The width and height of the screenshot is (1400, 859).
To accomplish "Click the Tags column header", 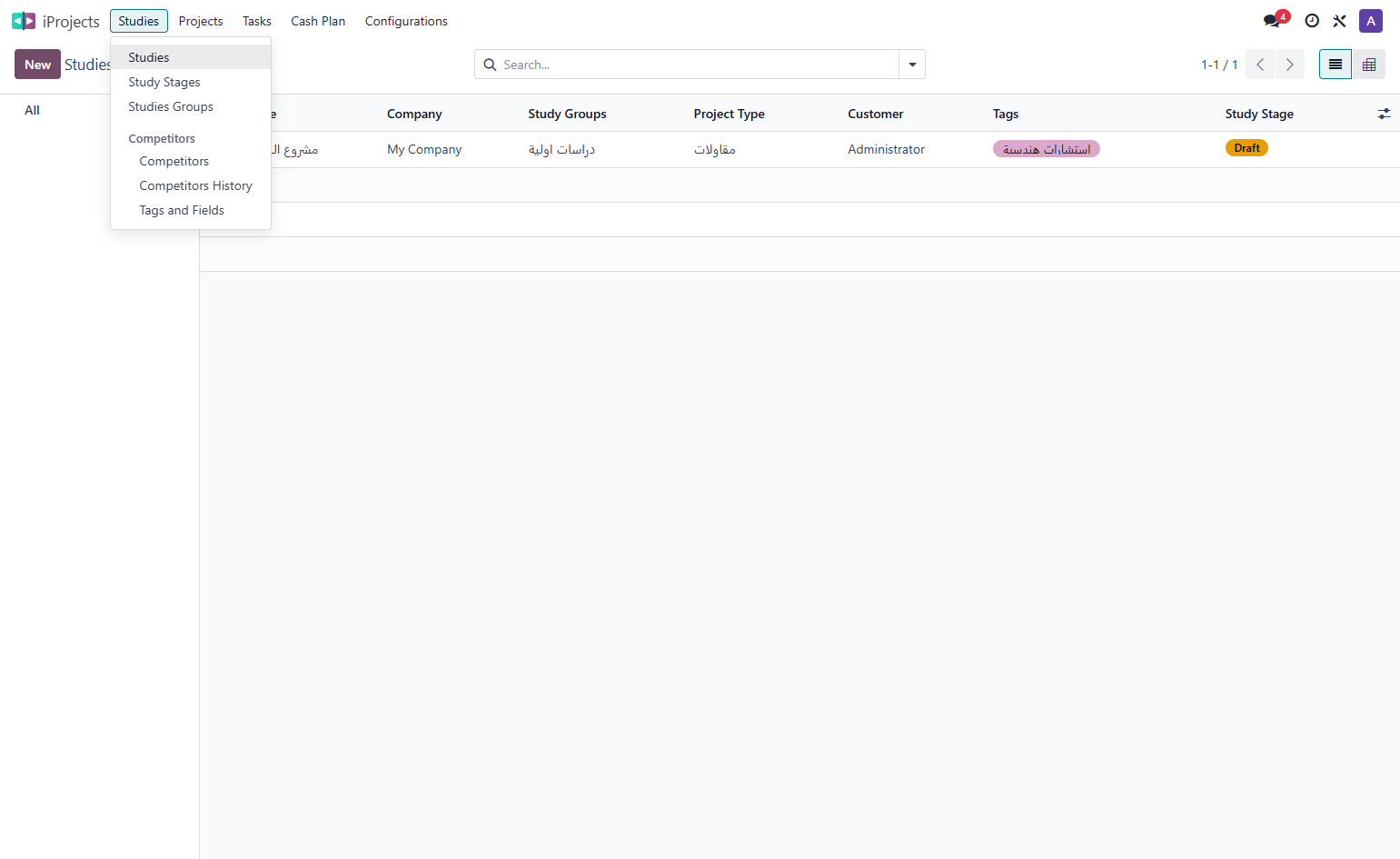I will (1006, 114).
